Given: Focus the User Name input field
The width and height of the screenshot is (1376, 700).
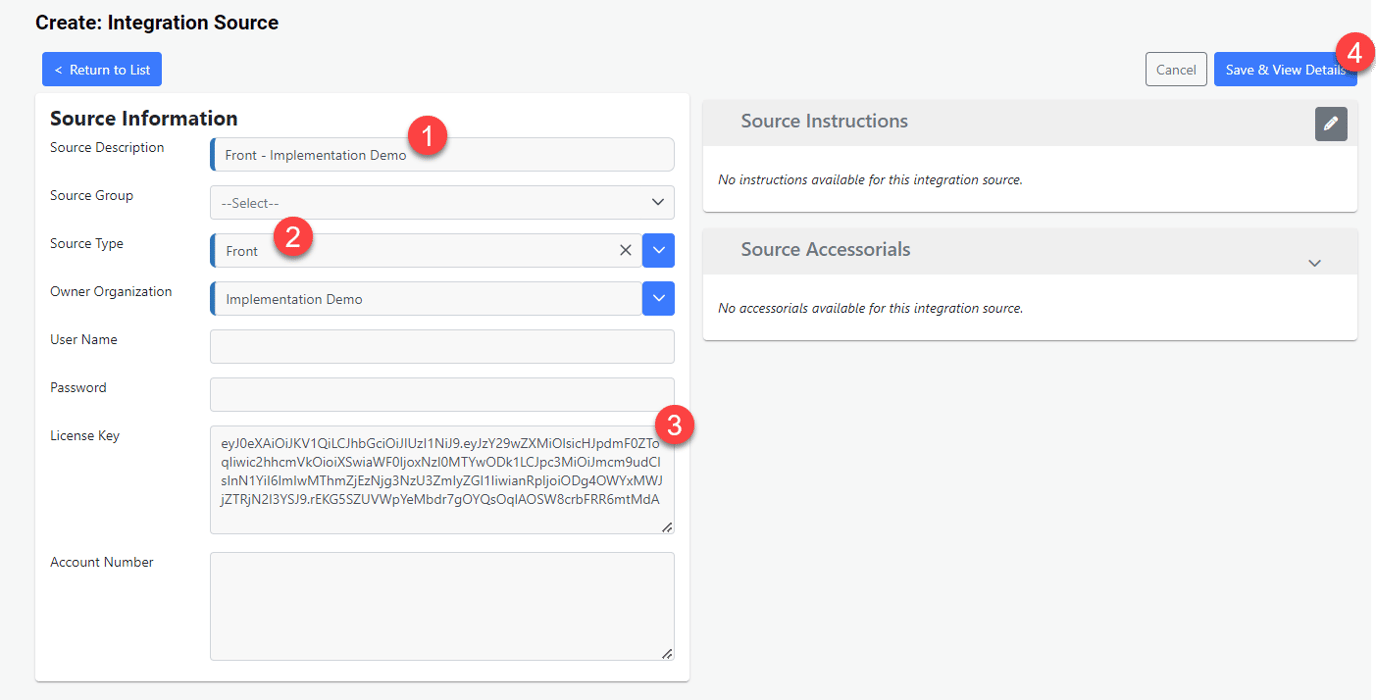Looking at the screenshot, I should 442,347.
